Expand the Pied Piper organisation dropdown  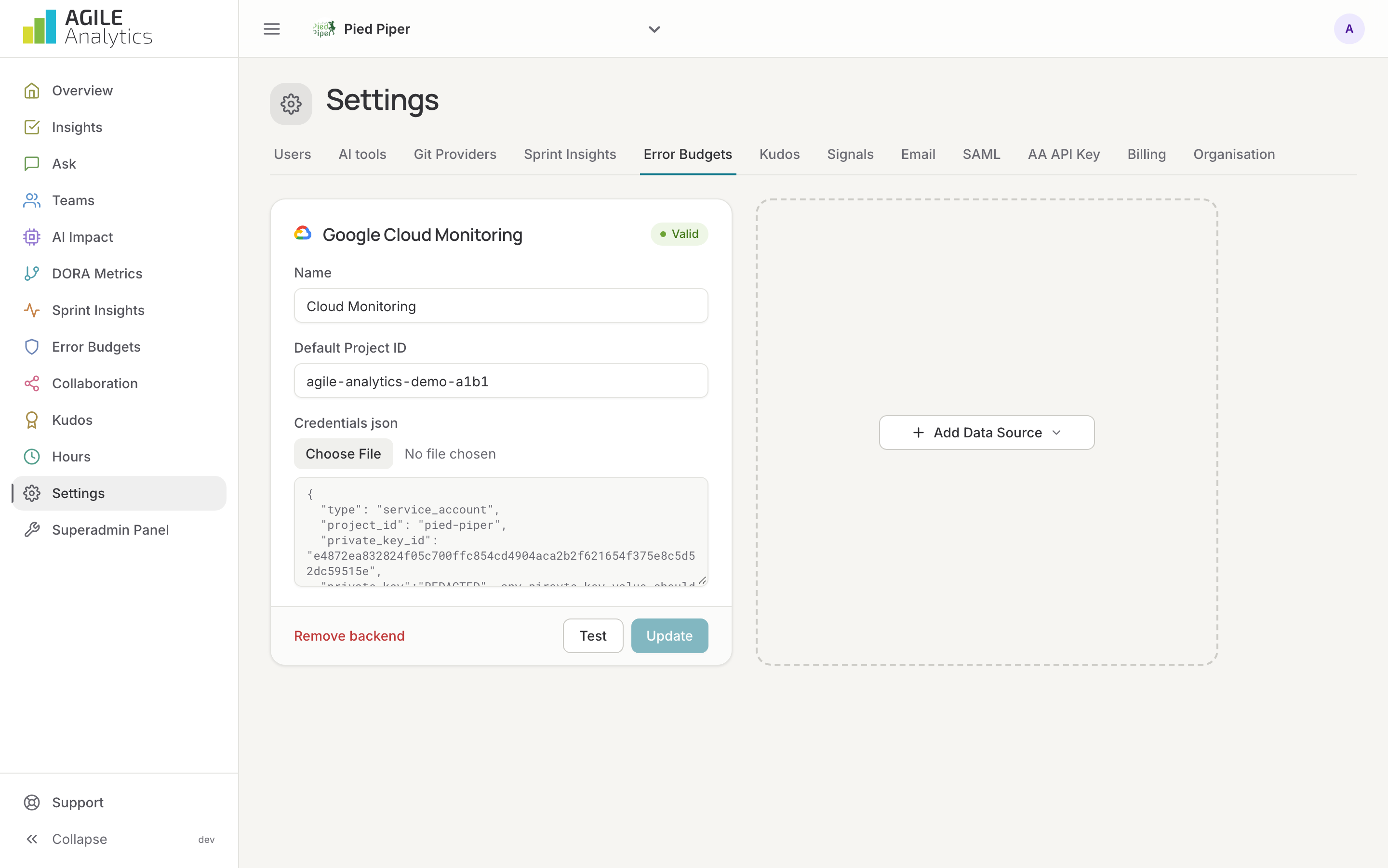[487, 29]
